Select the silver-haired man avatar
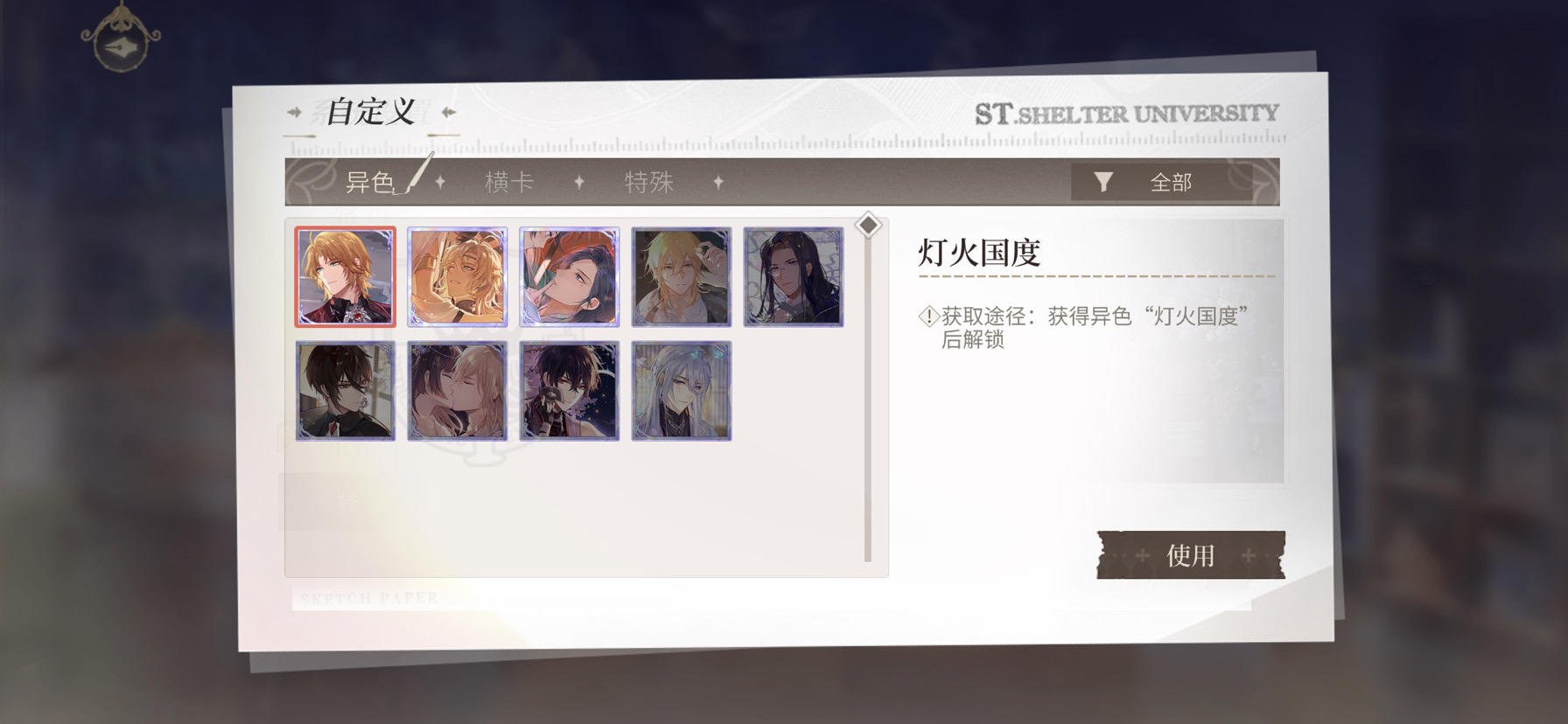Image resolution: width=1568 pixels, height=724 pixels. (x=682, y=391)
